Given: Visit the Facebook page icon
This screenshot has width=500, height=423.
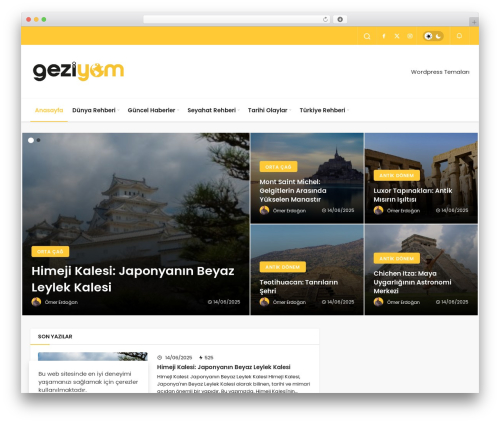Looking at the screenshot, I should (x=384, y=36).
